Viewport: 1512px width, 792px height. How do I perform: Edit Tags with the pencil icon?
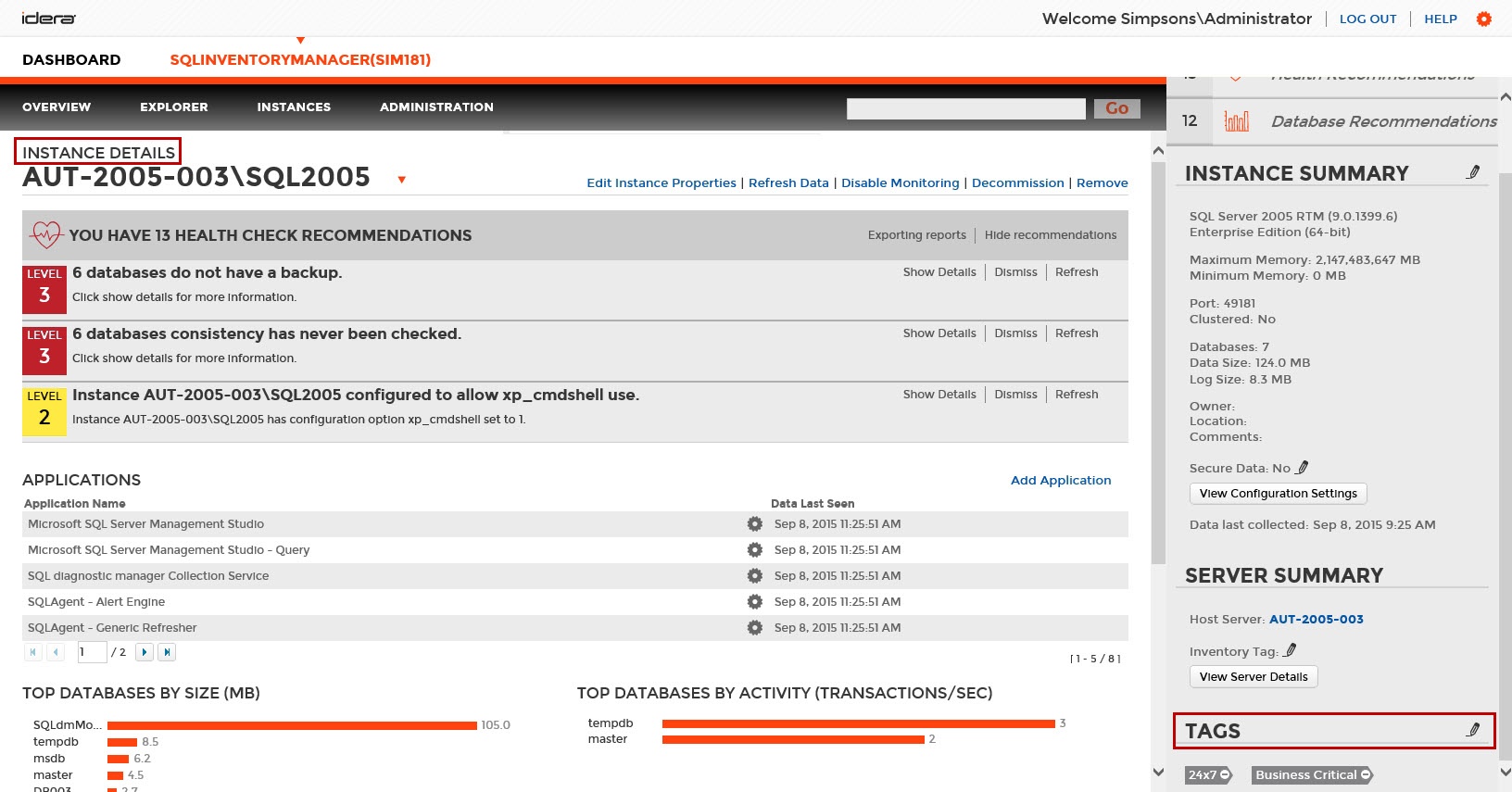[1473, 730]
